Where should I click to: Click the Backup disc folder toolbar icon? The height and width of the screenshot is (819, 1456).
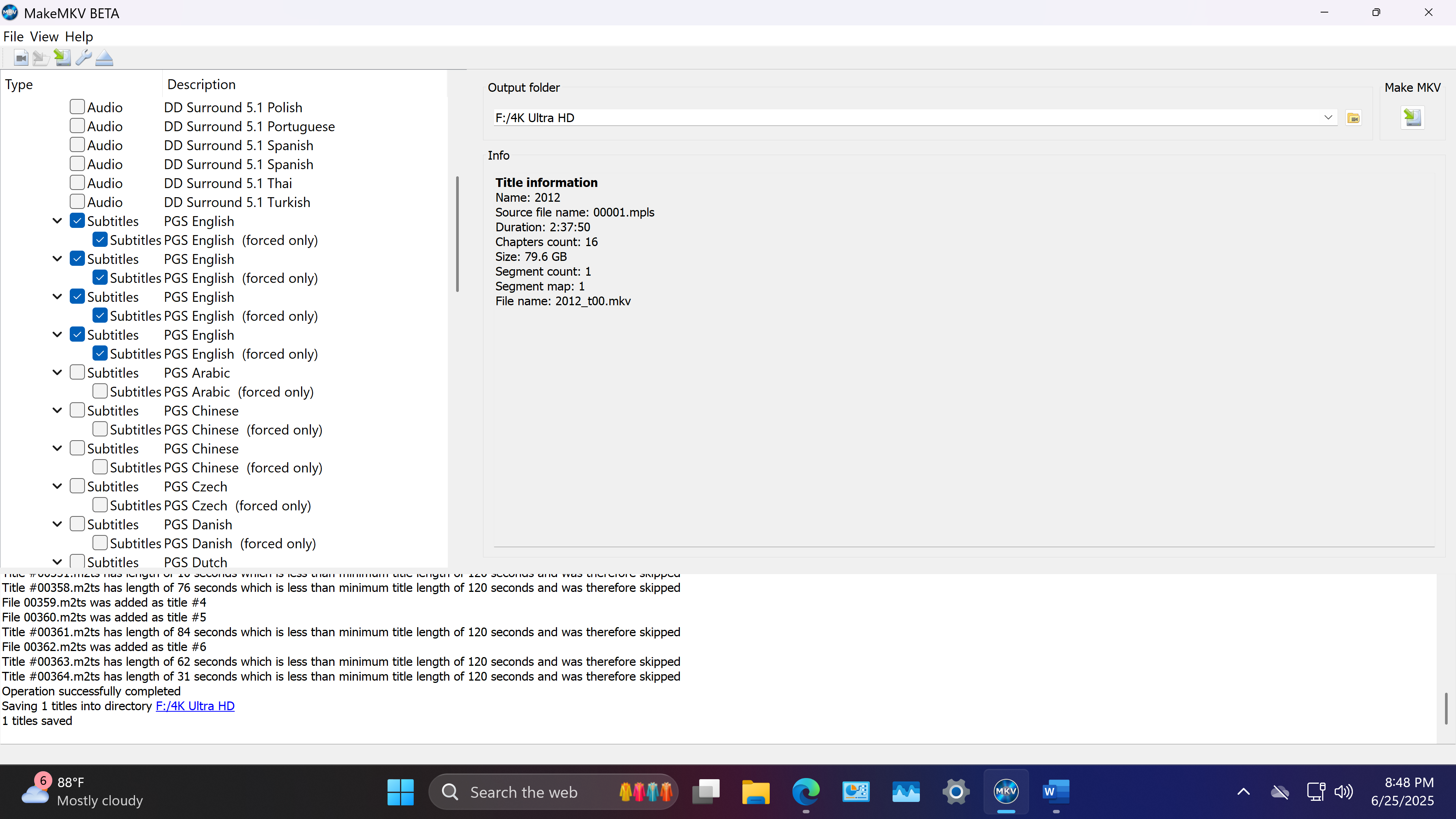41,58
